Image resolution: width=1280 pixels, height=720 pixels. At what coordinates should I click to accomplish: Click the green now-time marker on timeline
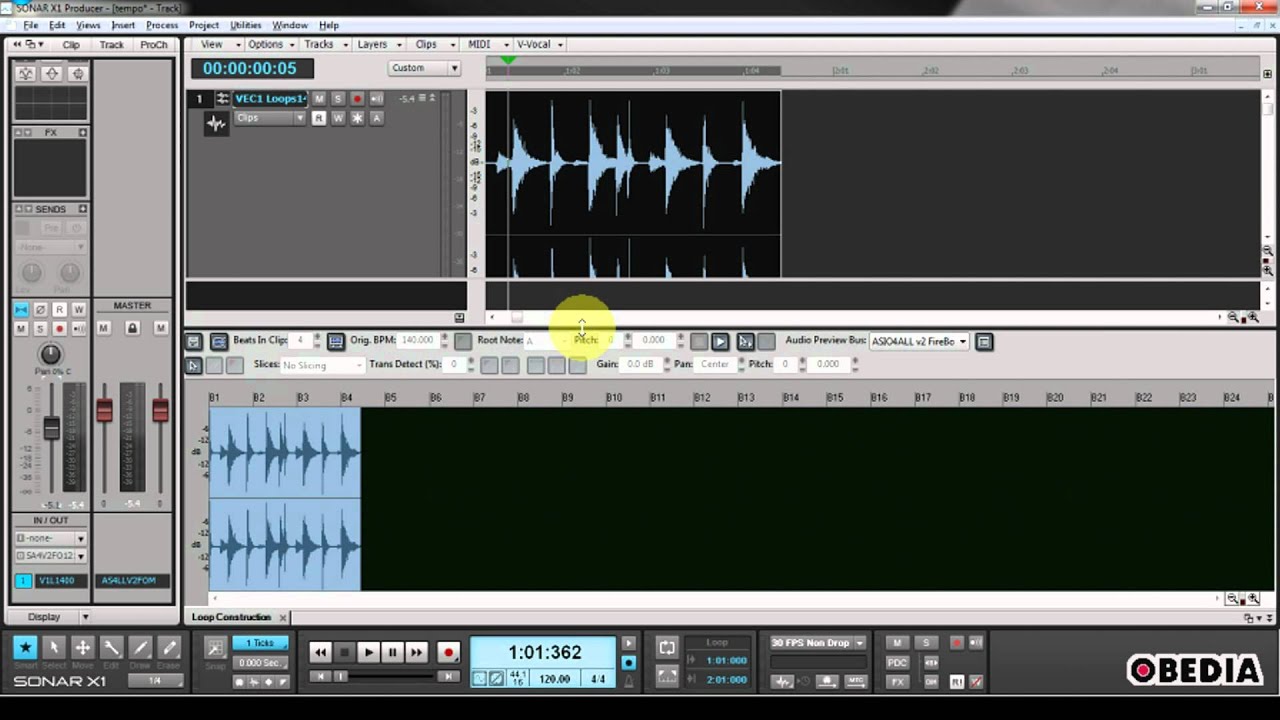point(508,61)
